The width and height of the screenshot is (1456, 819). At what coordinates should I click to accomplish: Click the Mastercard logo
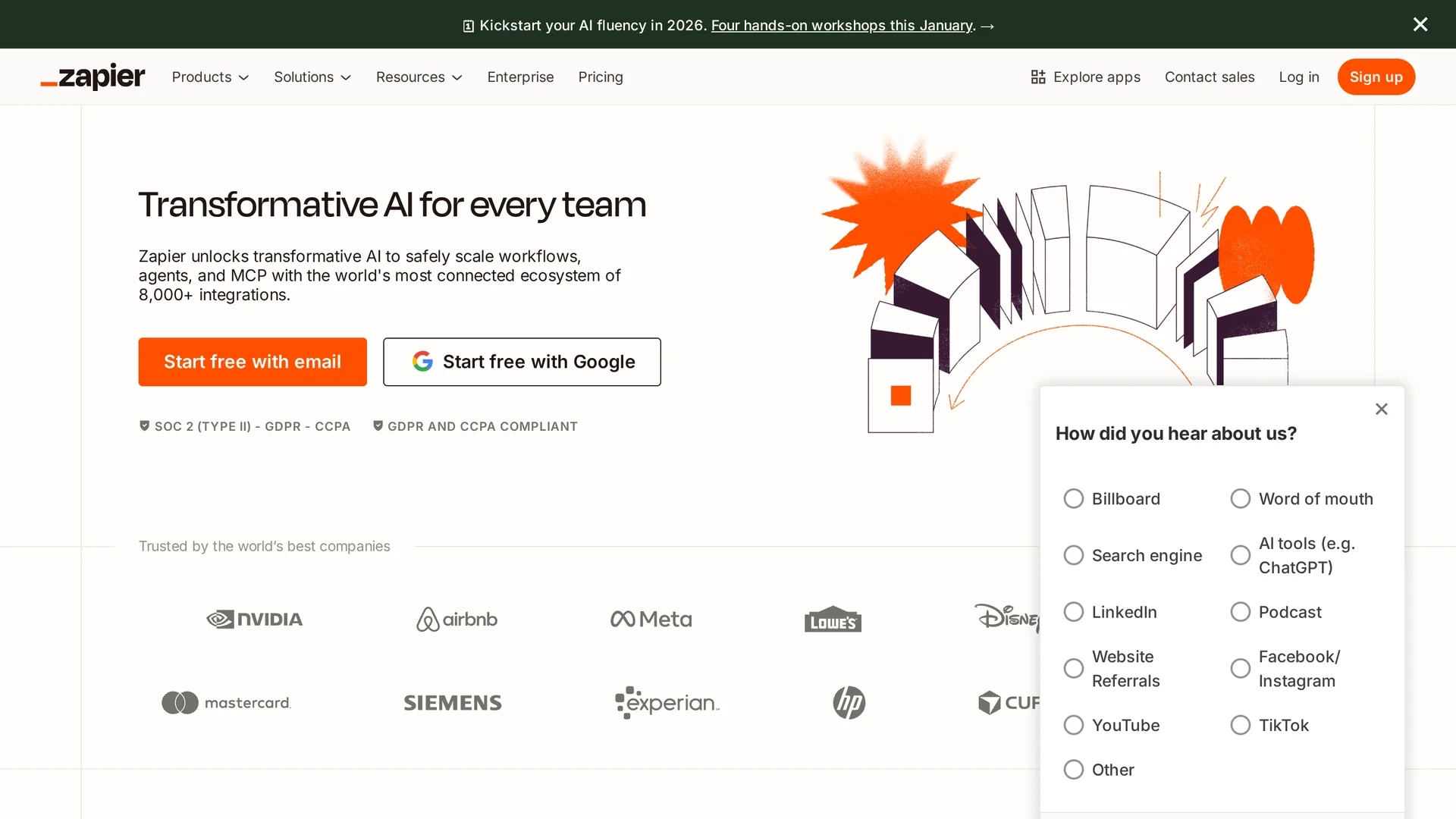coord(226,703)
